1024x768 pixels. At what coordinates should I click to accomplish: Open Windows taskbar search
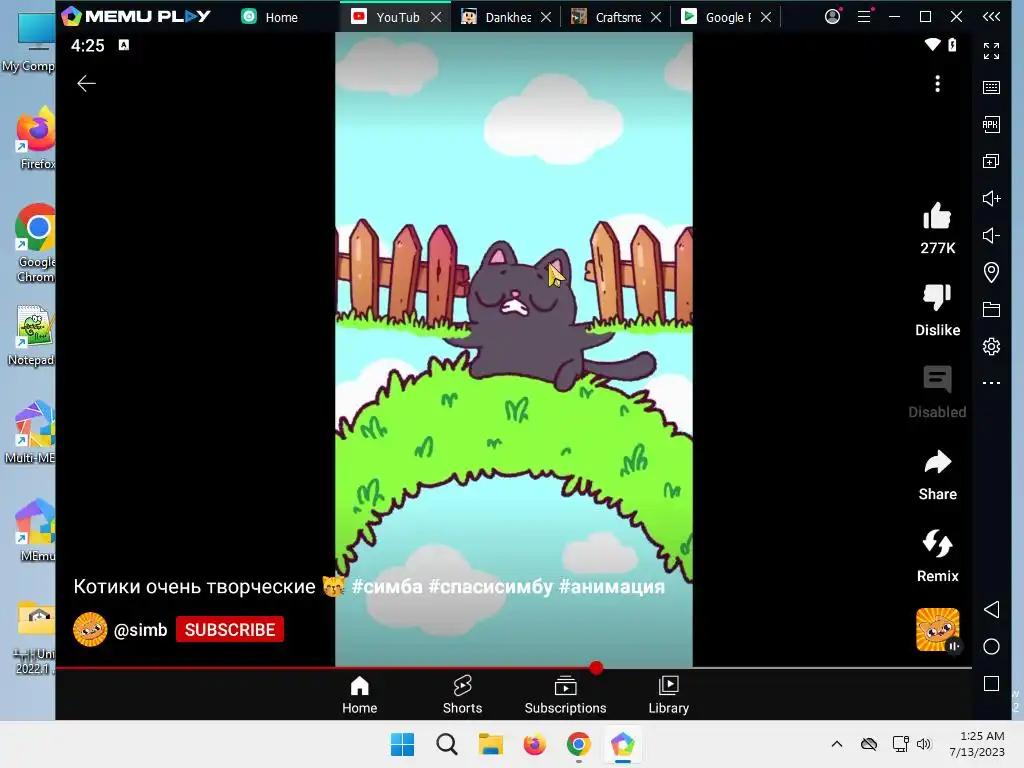tap(447, 744)
